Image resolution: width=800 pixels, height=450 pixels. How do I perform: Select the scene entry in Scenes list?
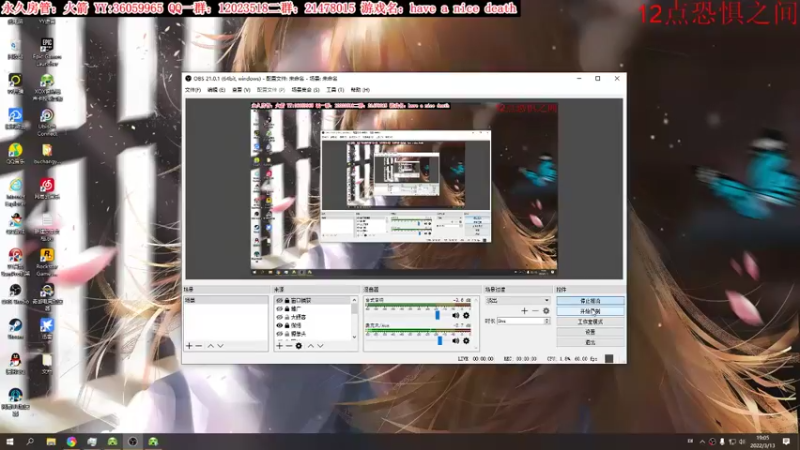point(226,301)
